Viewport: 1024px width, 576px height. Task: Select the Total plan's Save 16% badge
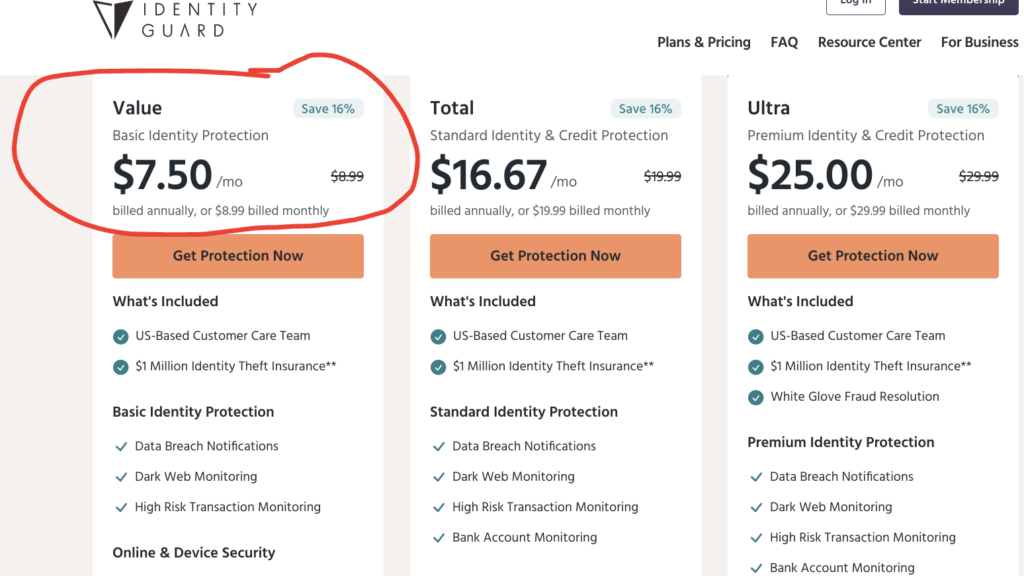click(645, 108)
